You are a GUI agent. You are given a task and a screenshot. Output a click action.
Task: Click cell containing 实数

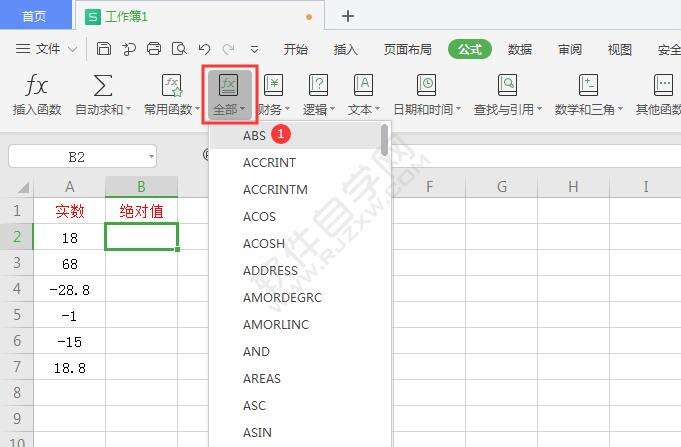(x=69, y=211)
